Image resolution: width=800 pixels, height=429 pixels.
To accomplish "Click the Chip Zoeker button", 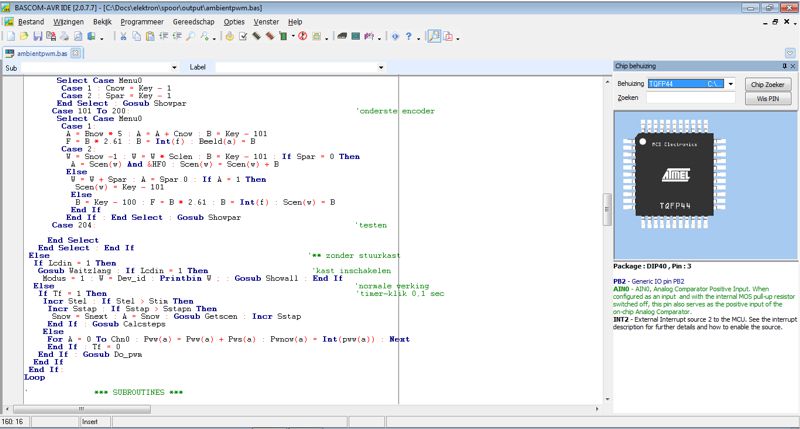I will [x=767, y=85].
